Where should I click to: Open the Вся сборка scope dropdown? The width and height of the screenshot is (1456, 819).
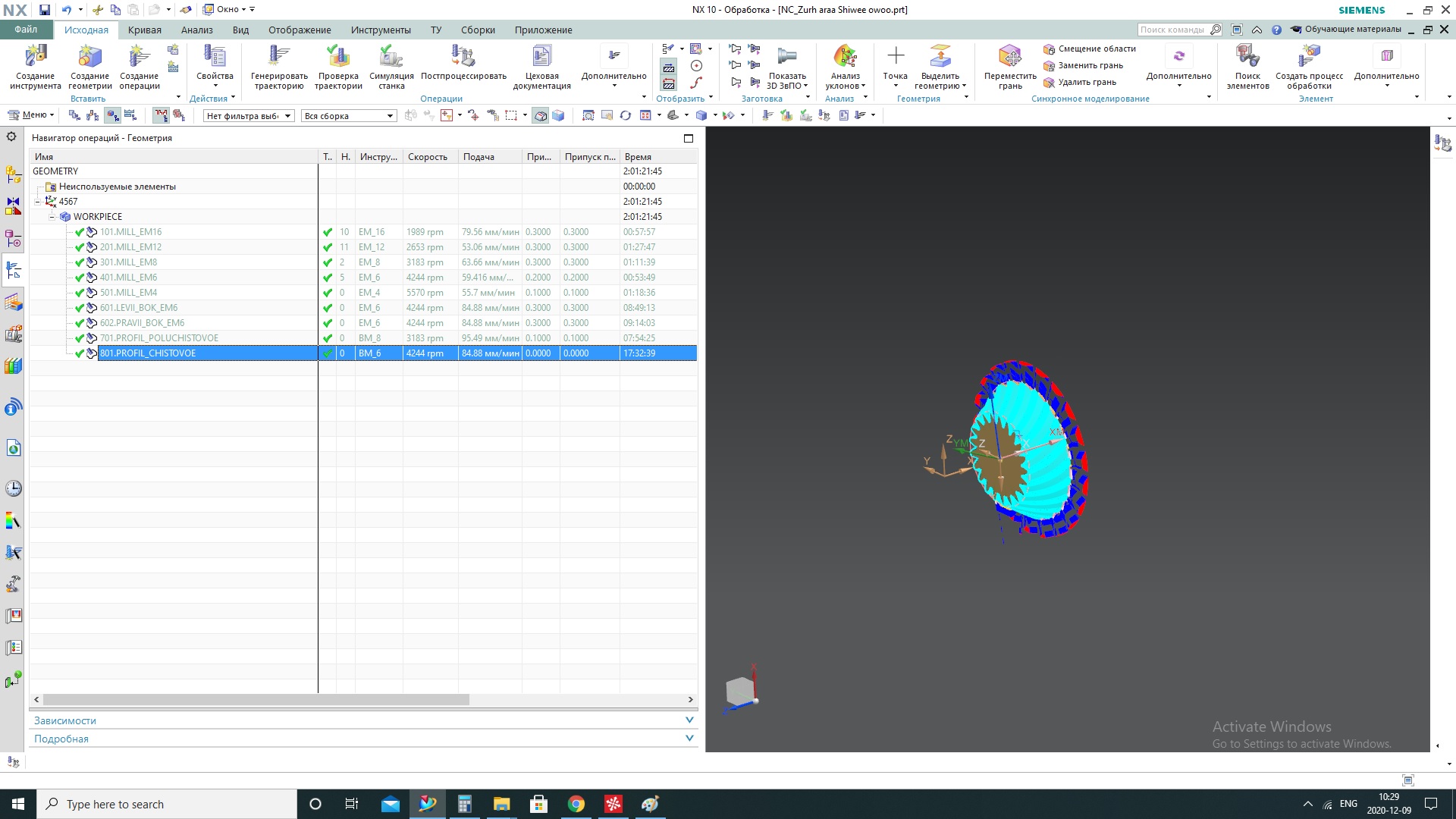pyautogui.click(x=349, y=116)
